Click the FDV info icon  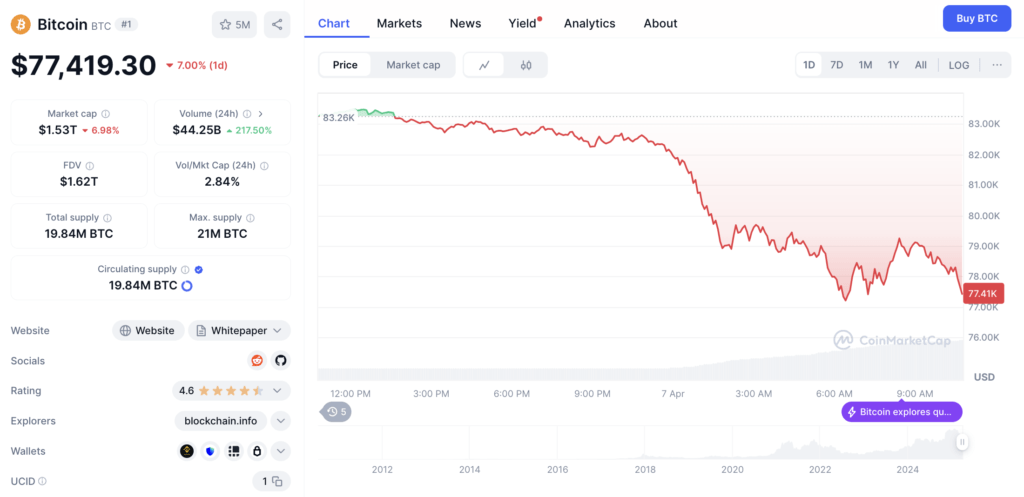pos(90,166)
